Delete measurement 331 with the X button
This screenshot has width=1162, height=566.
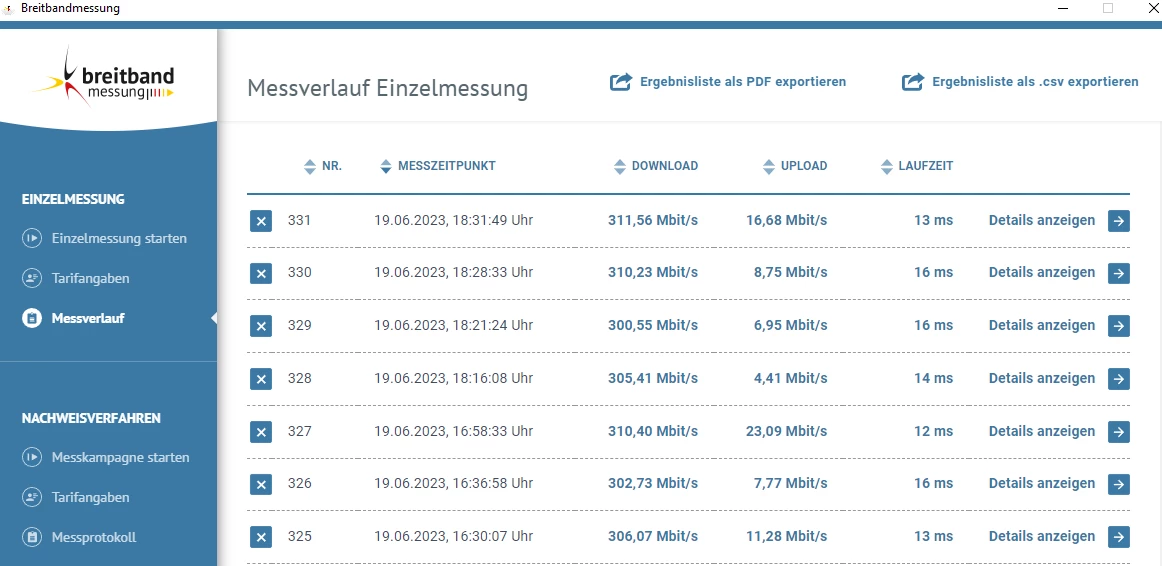click(x=260, y=221)
